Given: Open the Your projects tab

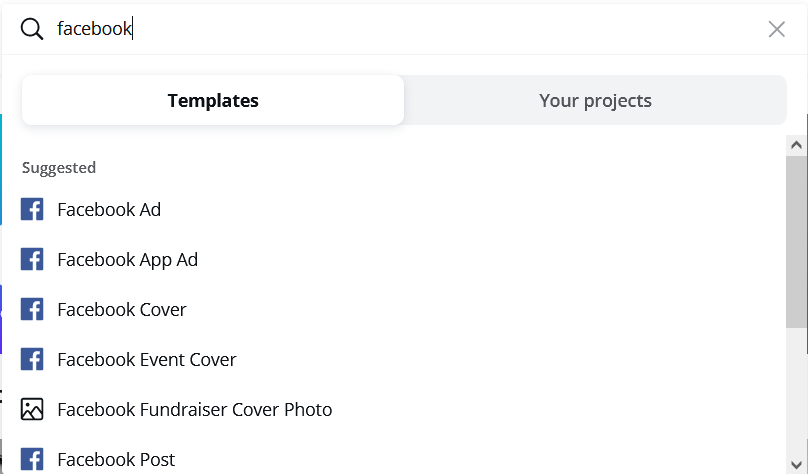Looking at the screenshot, I should [x=595, y=100].
